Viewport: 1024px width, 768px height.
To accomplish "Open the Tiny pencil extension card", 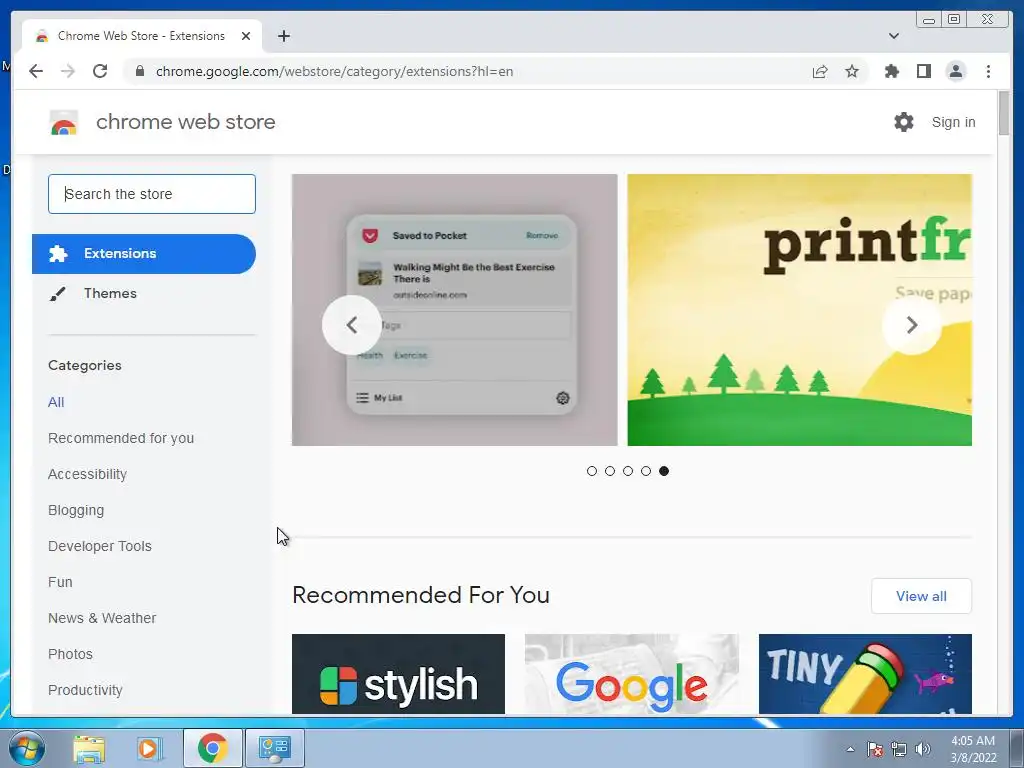I will (865, 674).
